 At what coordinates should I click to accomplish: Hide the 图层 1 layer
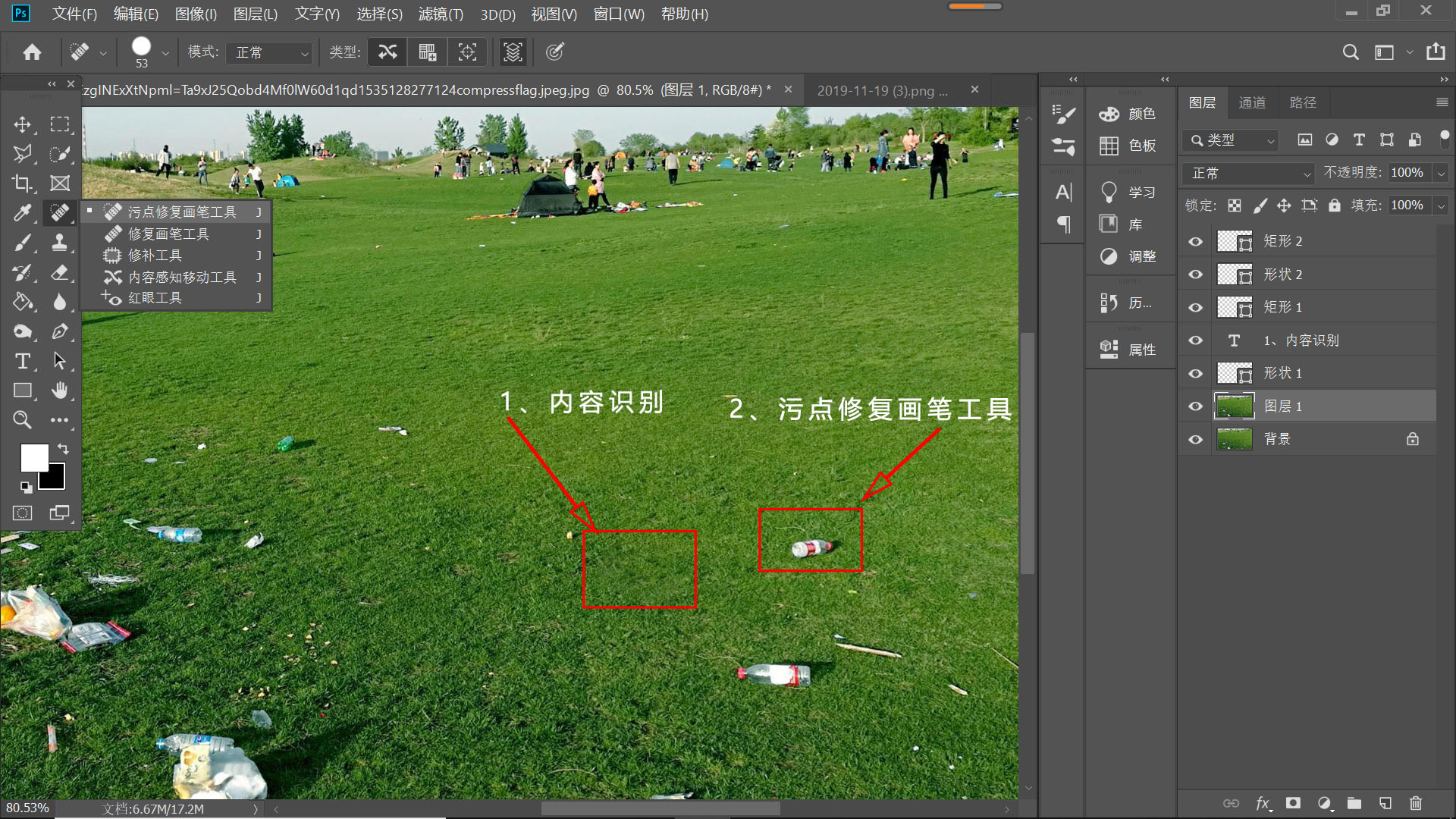(x=1196, y=406)
